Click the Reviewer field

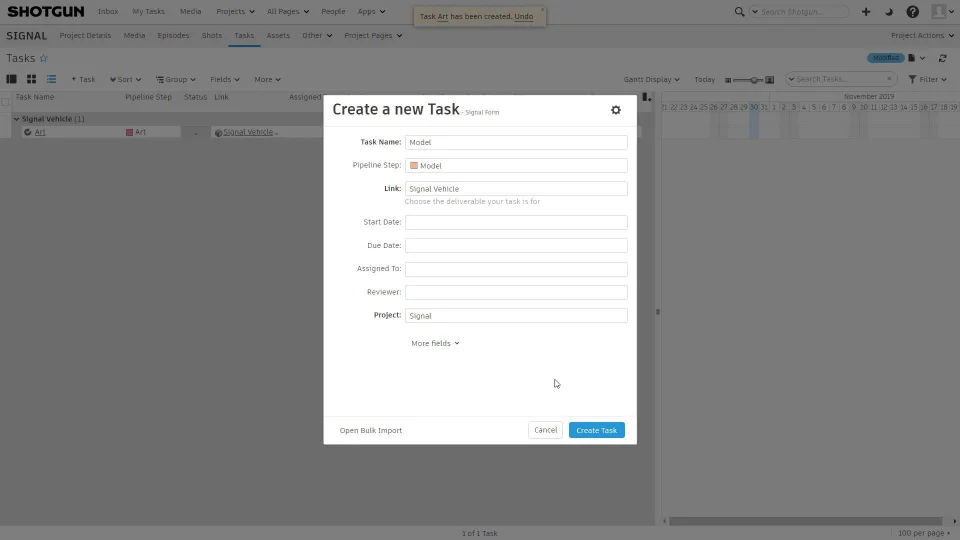pyautogui.click(x=516, y=293)
